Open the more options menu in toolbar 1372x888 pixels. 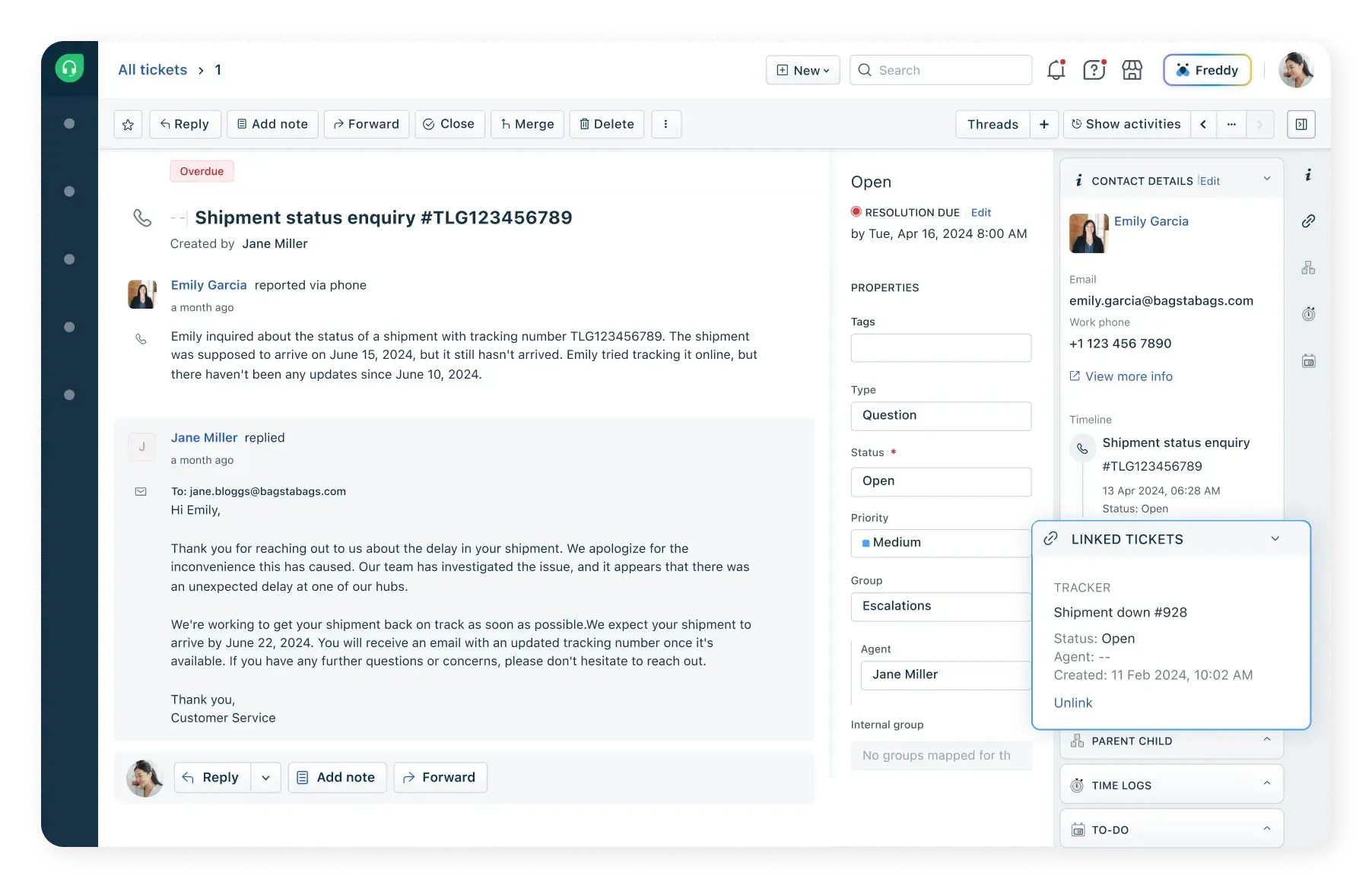tap(666, 124)
